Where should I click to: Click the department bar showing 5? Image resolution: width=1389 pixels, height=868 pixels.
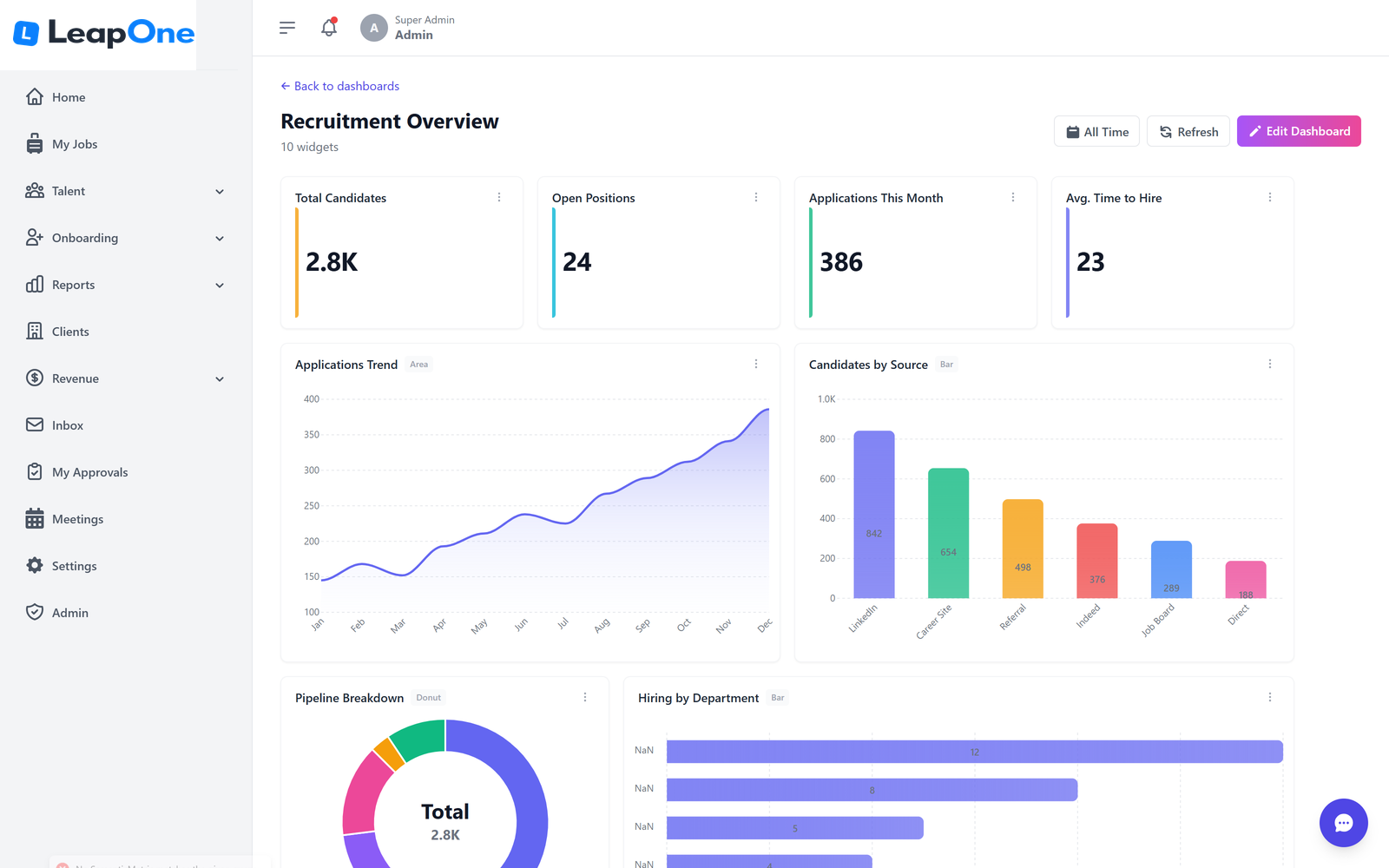794,828
